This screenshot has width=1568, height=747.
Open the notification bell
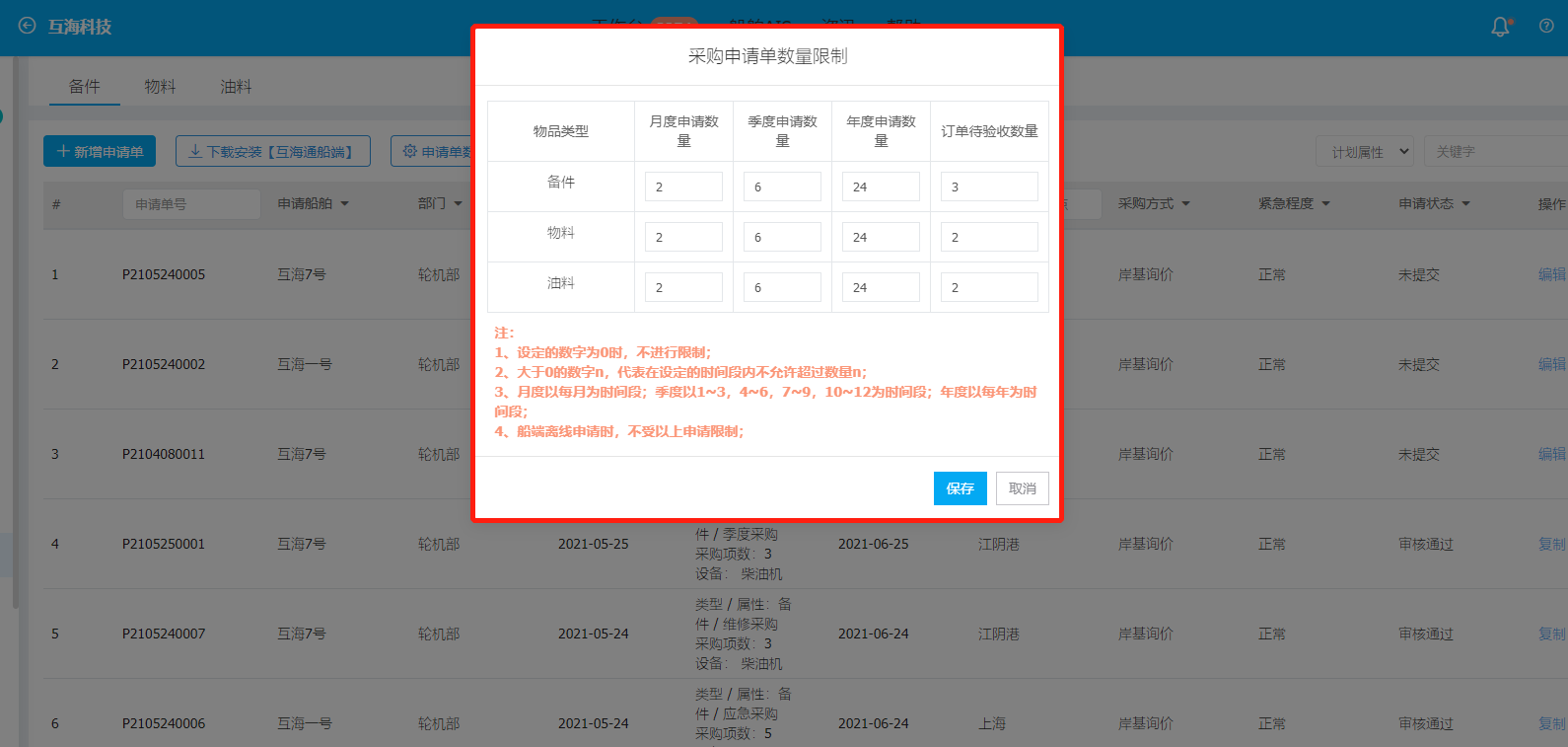(x=1500, y=27)
